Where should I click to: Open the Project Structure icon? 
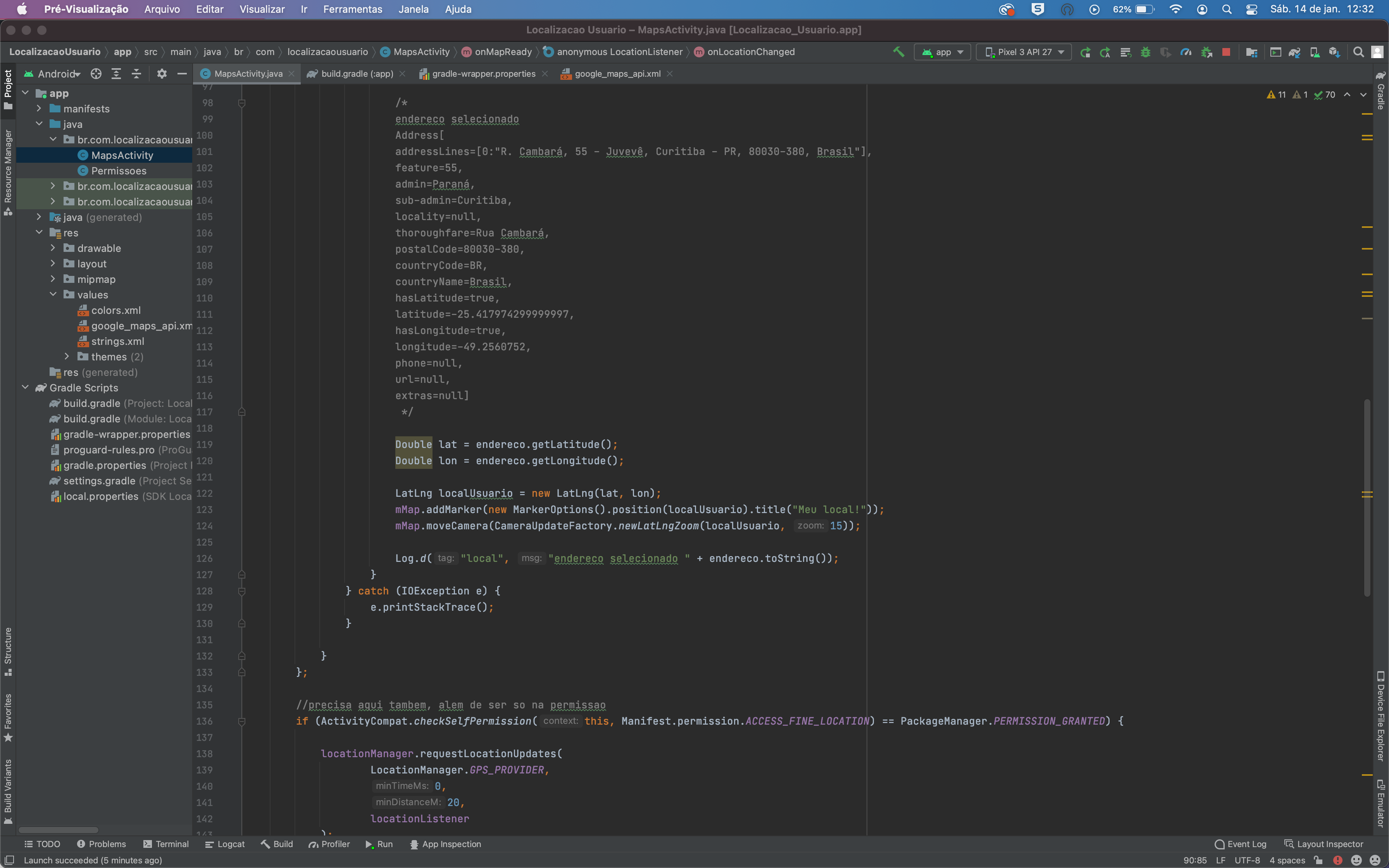coord(1252,52)
